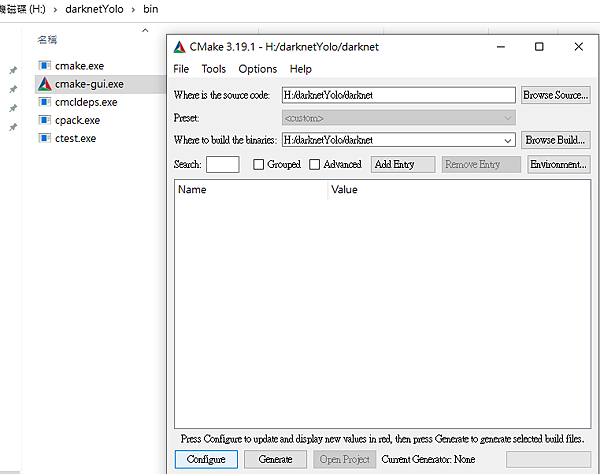Screen dimensions: 600x474
Task: Expand the build binaries path dropdown
Action: (508, 140)
